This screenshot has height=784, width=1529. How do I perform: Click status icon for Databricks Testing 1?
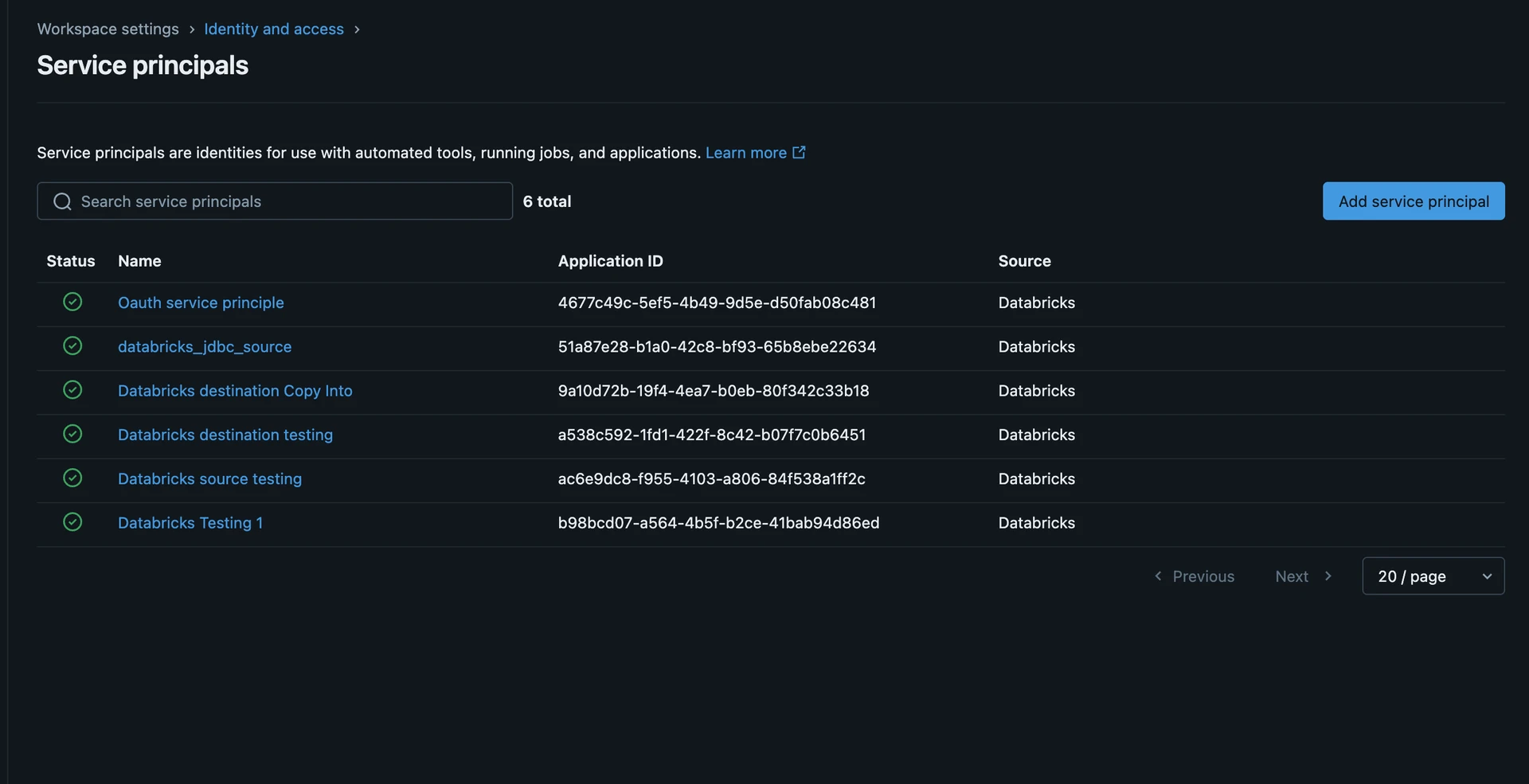point(72,522)
